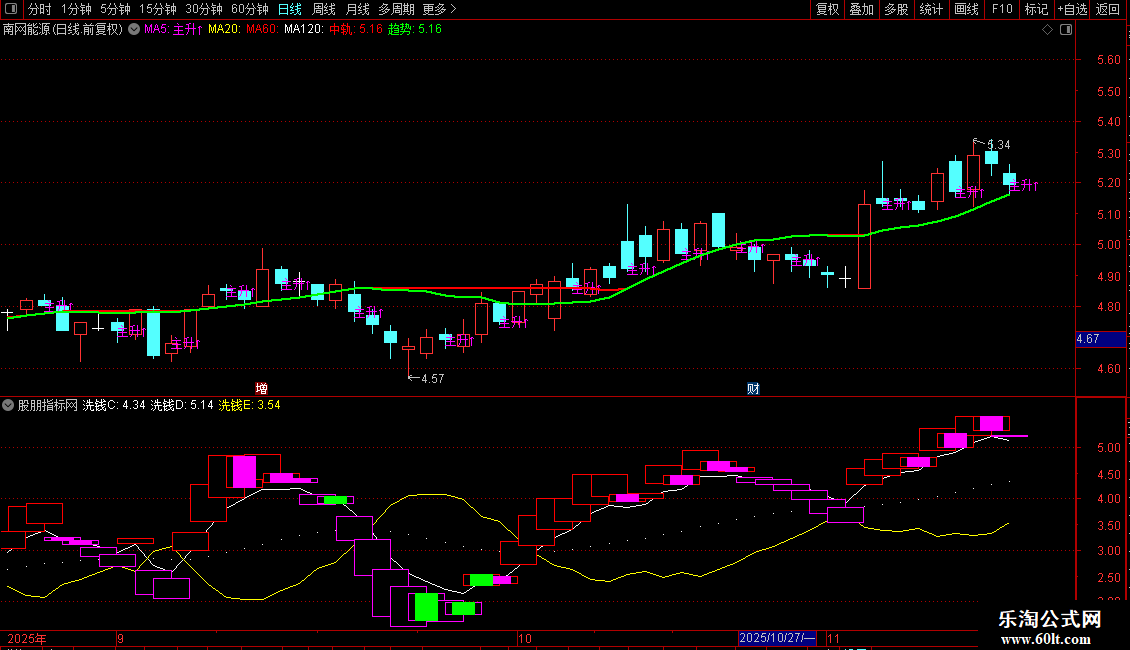Viewport: 1130px width, 650px height.
Task: Click the 返回 back button
Action: [x=1108, y=9]
